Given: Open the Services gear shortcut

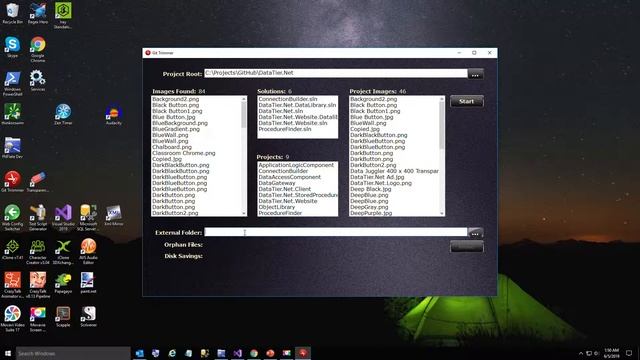Looking at the screenshot, I should (38, 80).
